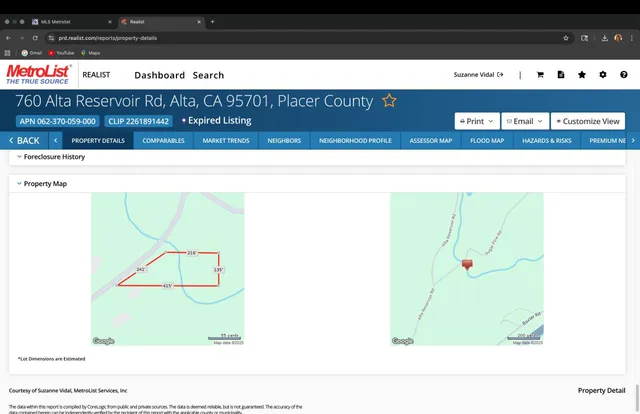Mark property as favorite with the orange star
The width and height of the screenshot is (640, 414).
click(x=389, y=101)
